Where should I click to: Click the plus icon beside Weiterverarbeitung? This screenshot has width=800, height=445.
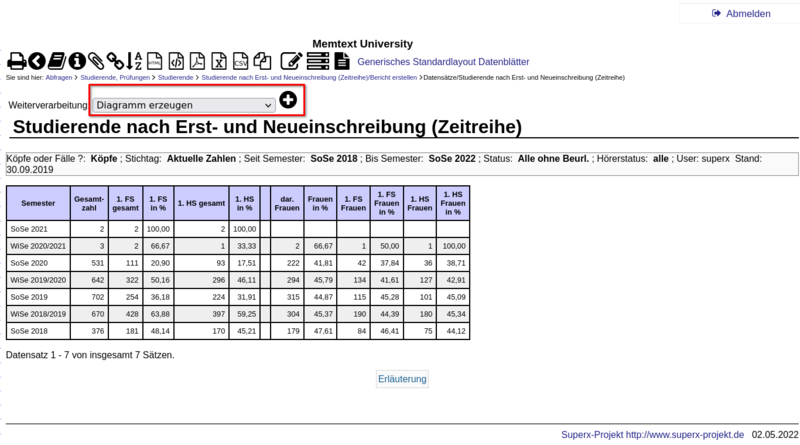pos(288,100)
